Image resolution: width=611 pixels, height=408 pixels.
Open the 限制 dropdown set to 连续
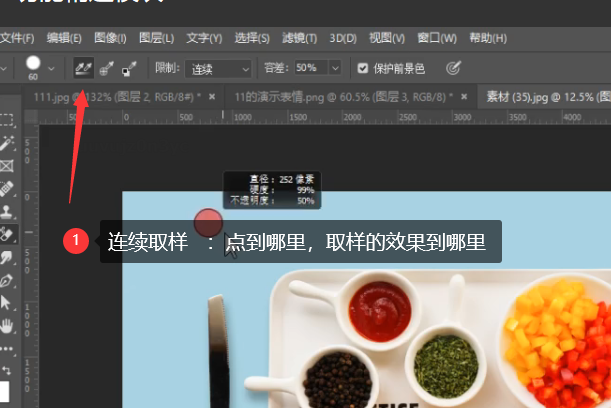point(218,69)
